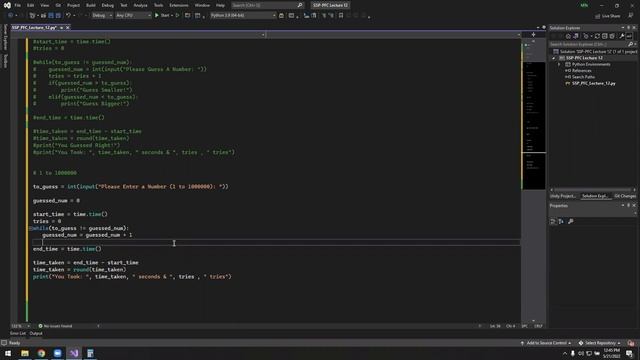Image resolution: width=640 pixels, height=360 pixels.
Task: Open the Output tab
Action: [x=36, y=333]
